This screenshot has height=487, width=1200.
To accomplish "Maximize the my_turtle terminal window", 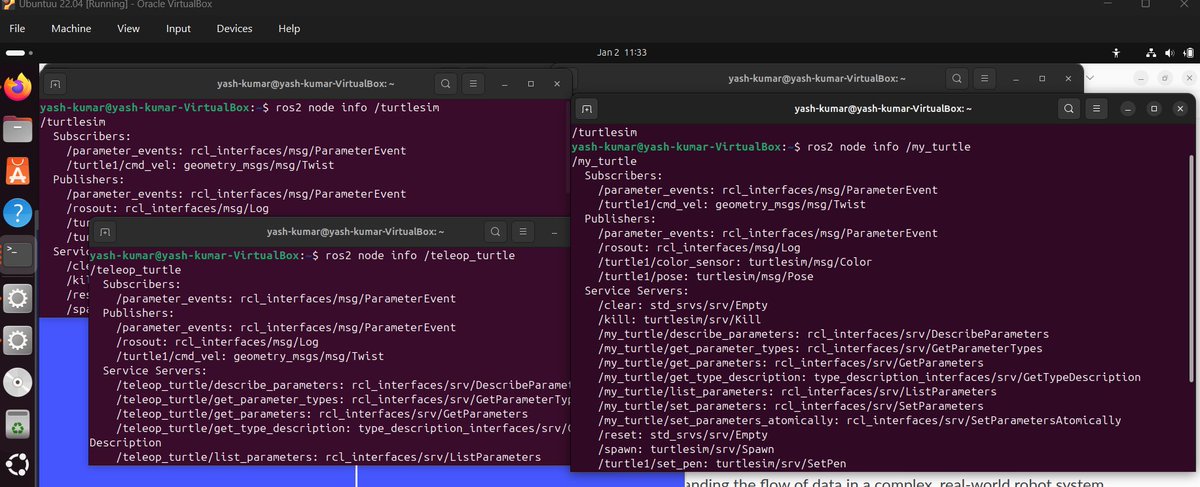I will [1154, 109].
